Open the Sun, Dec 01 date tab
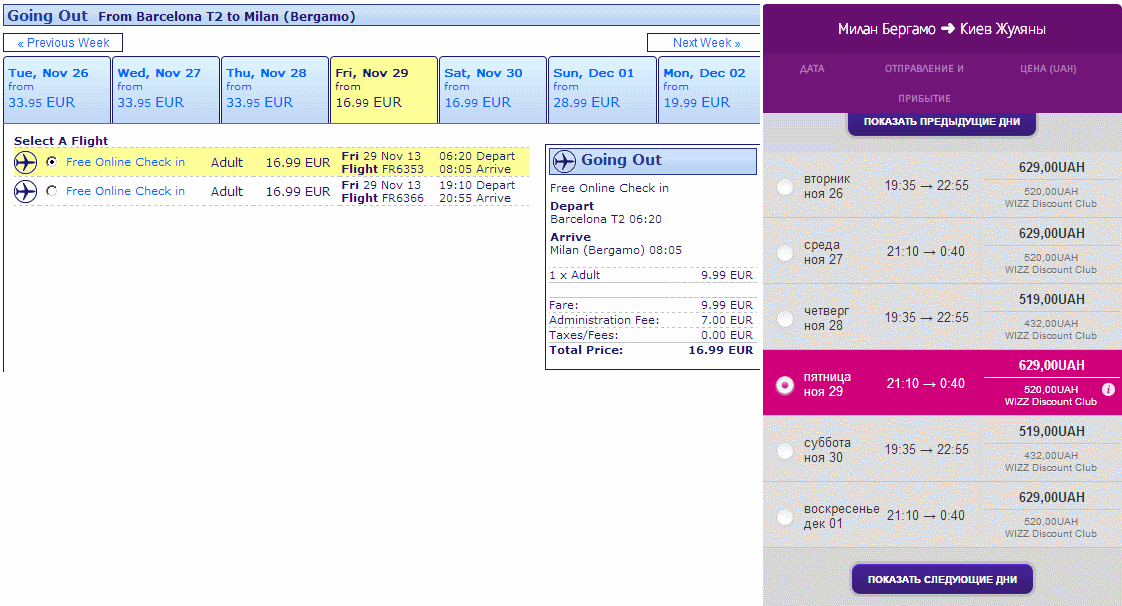Image resolution: width=1122 pixels, height=606 pixels. coord(603,89)
